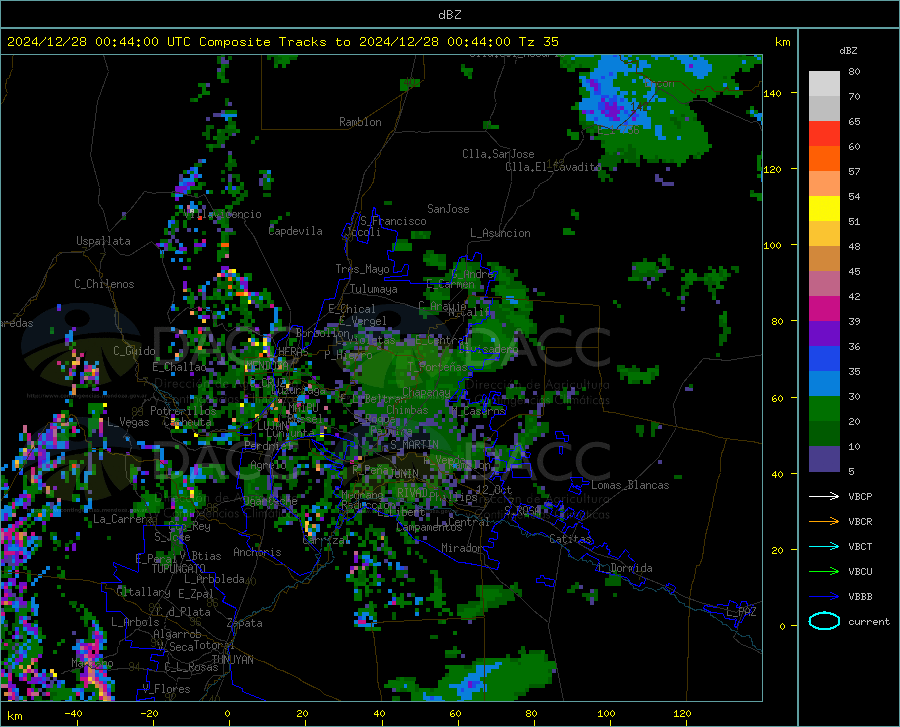The height and width of the screenshot is (727, 900).
Task: Click the green VBCU arrow in legend
Action: coord(824,572)
